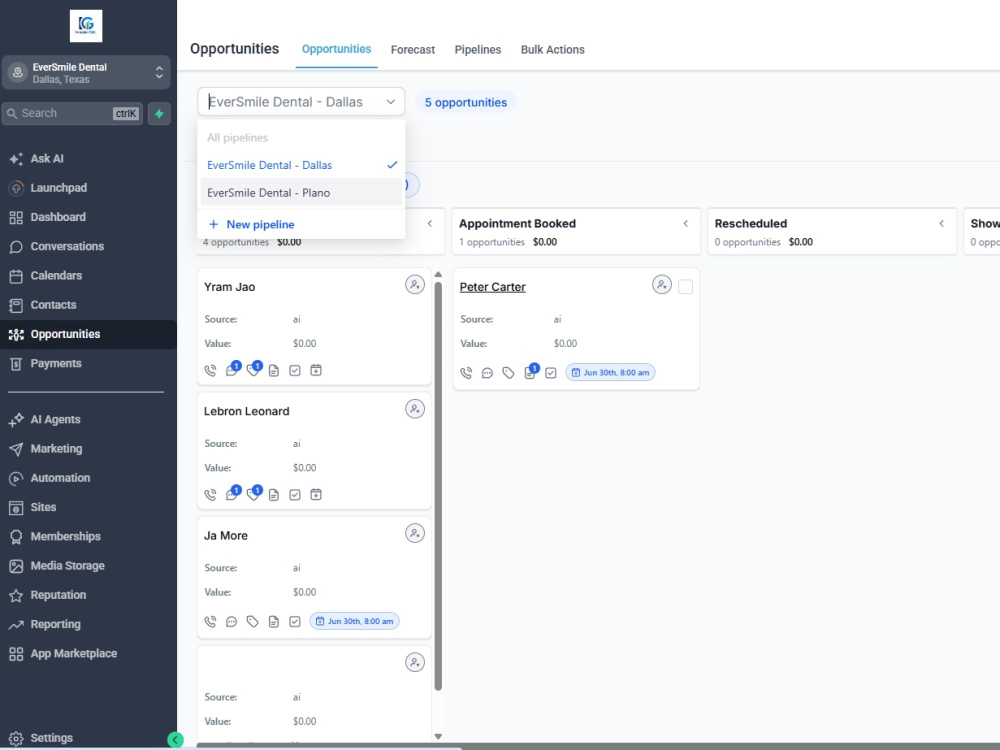Go to Launchpad in sidebar
The image size is (1000, 750).
(58, 188)
